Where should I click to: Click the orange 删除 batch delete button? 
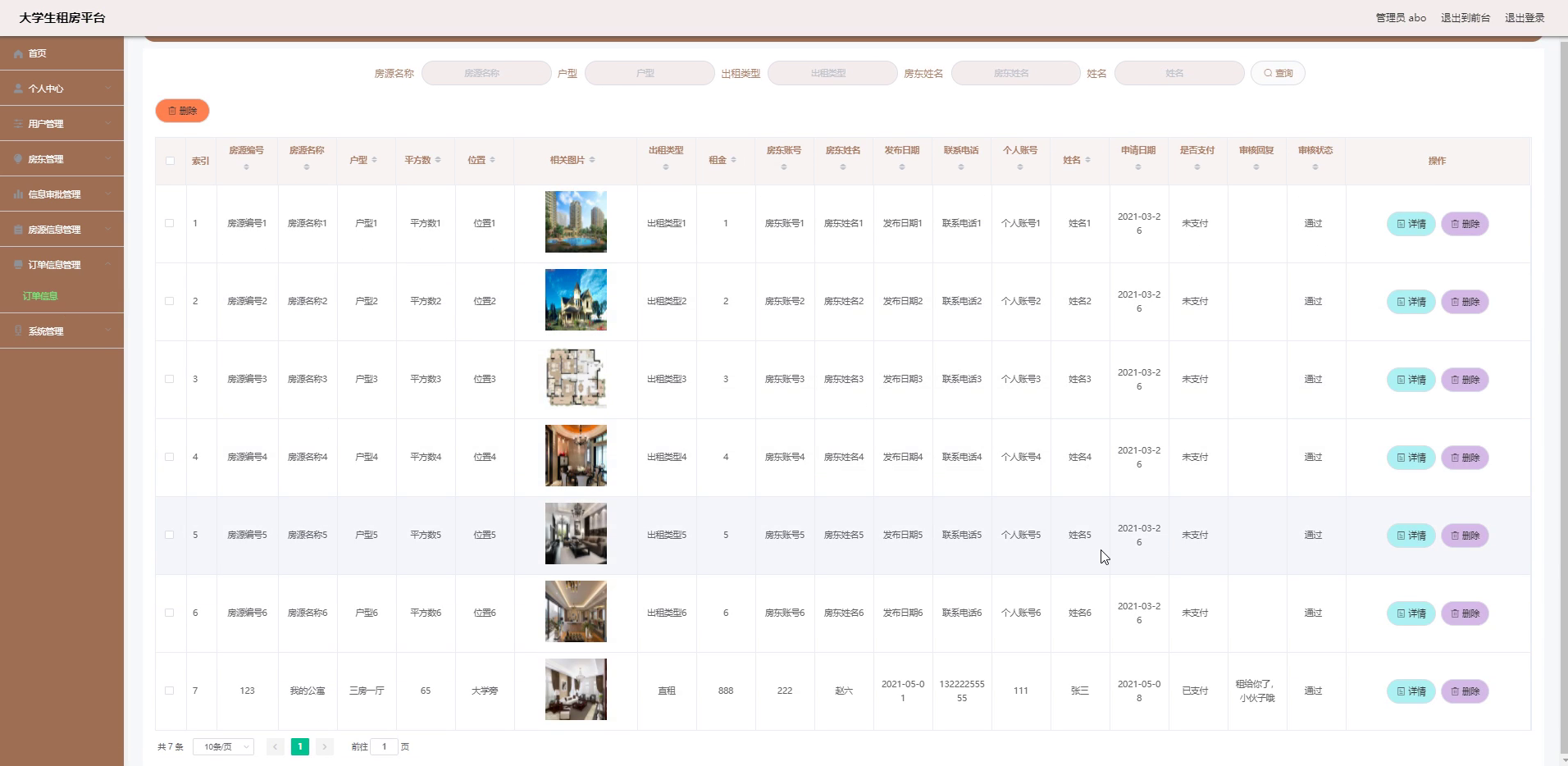(x=182, y=111)
